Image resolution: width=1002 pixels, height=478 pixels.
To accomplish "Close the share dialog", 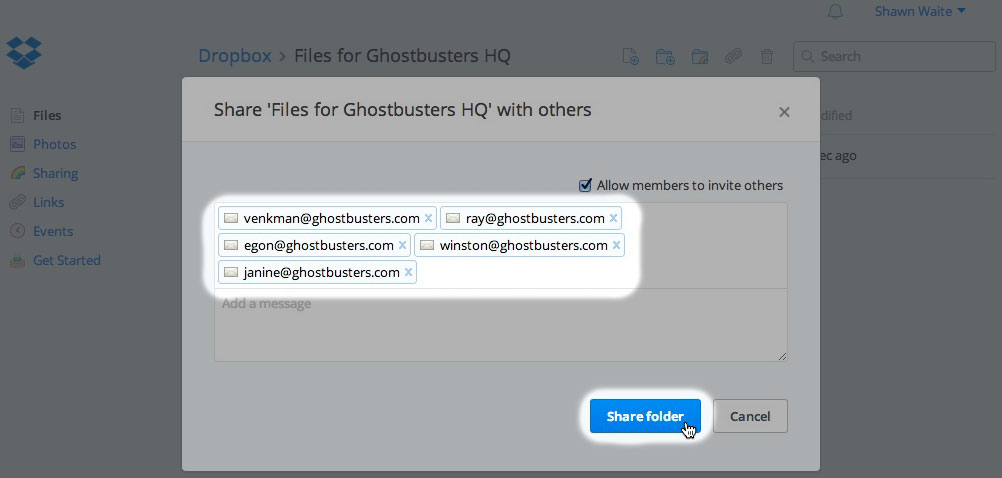I will click(784, 112).
